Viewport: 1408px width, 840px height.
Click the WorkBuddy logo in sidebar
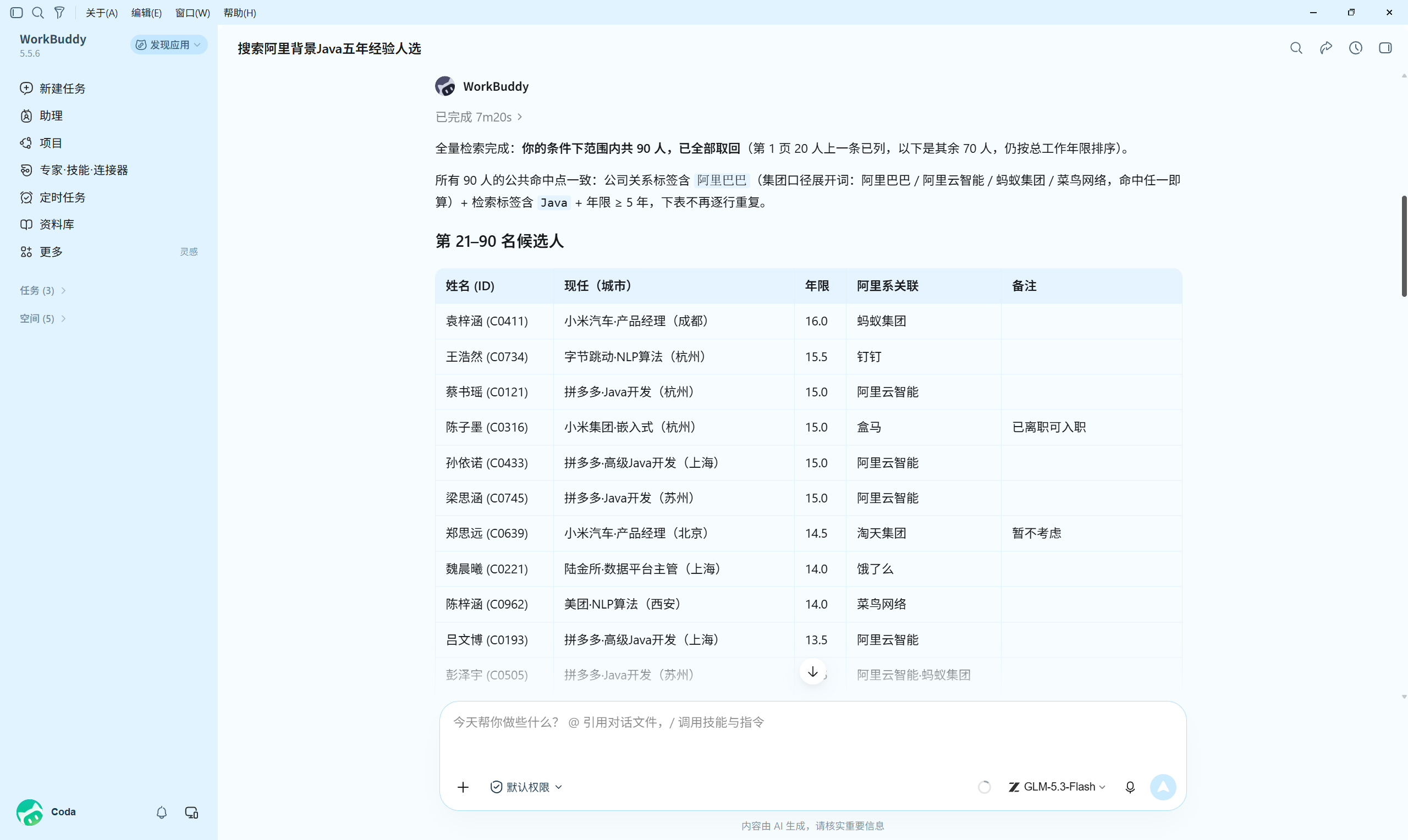coord(53,40)
